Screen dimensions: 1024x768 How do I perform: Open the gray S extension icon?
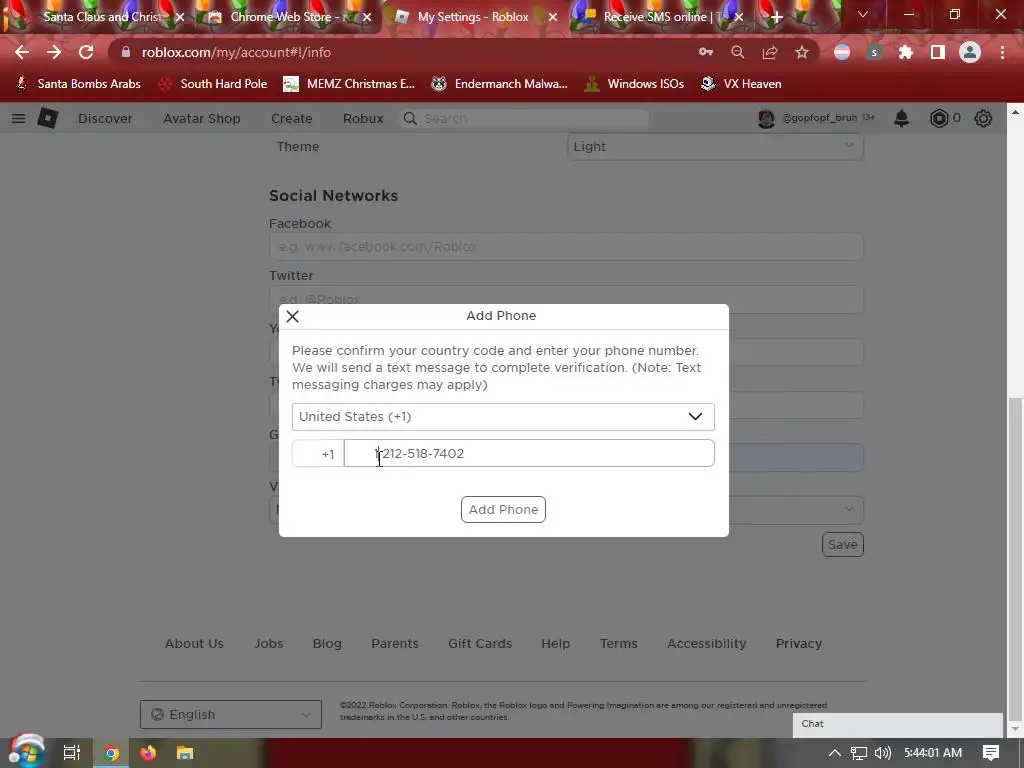pyautogui.click(x=874, y=52)
